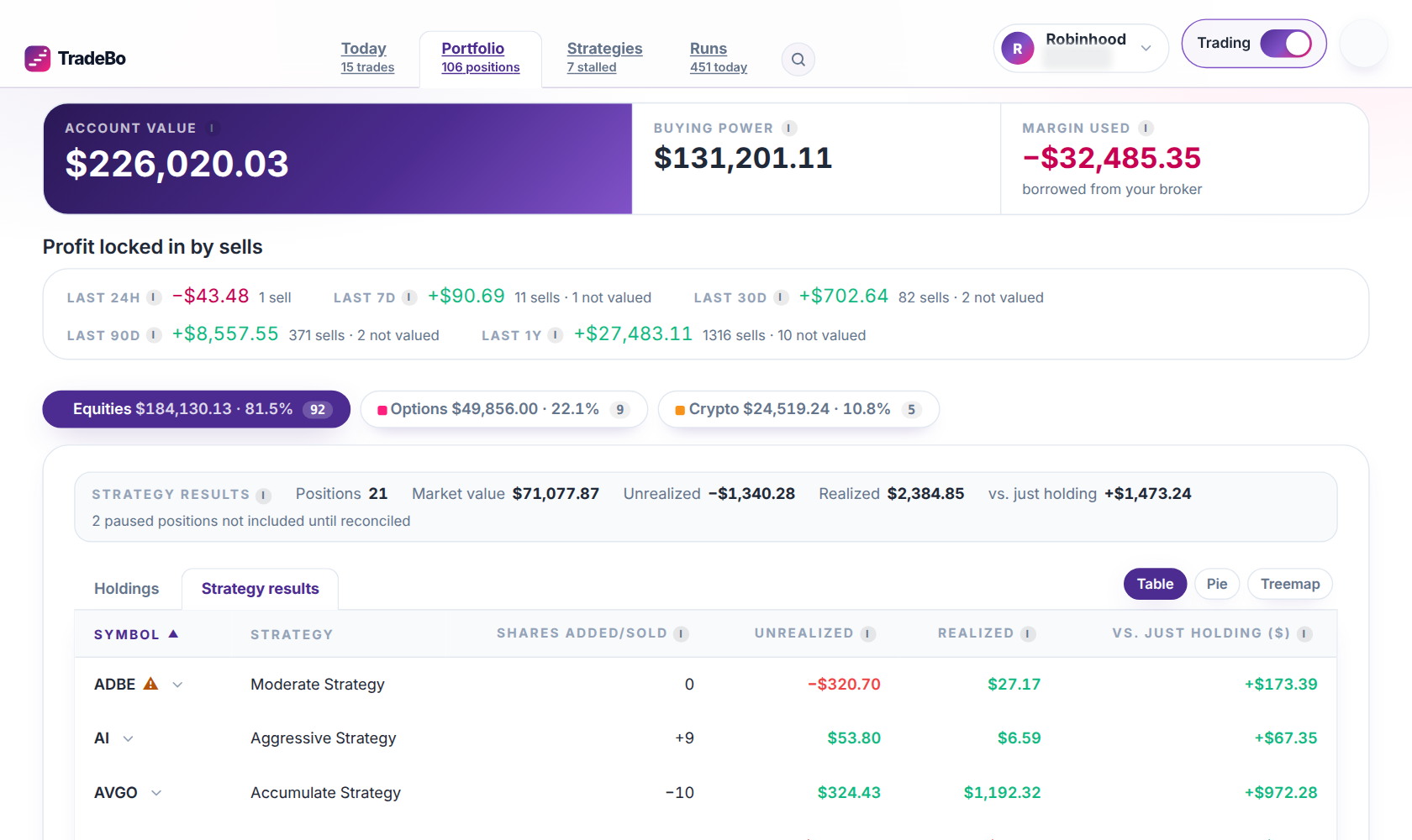
Task: Open the Runs tab
Action: (718, 57)
